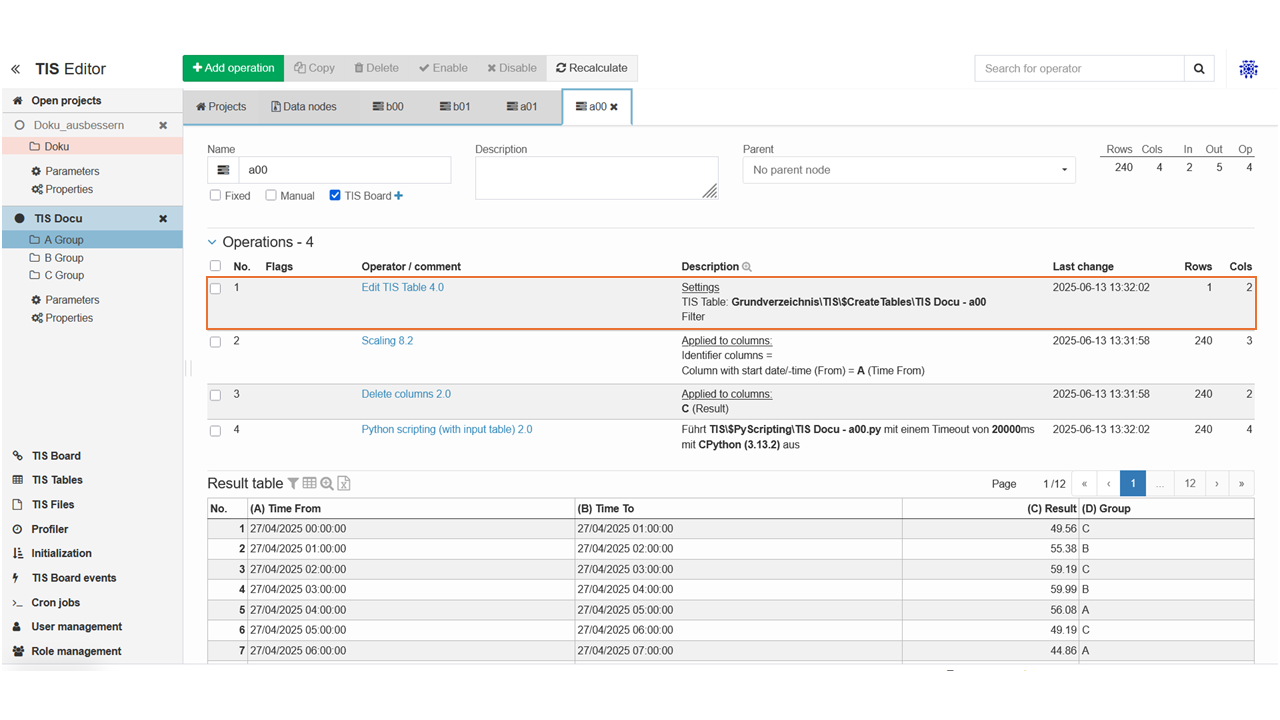Check the Edit TIS Table operation row

pos(215,288)
